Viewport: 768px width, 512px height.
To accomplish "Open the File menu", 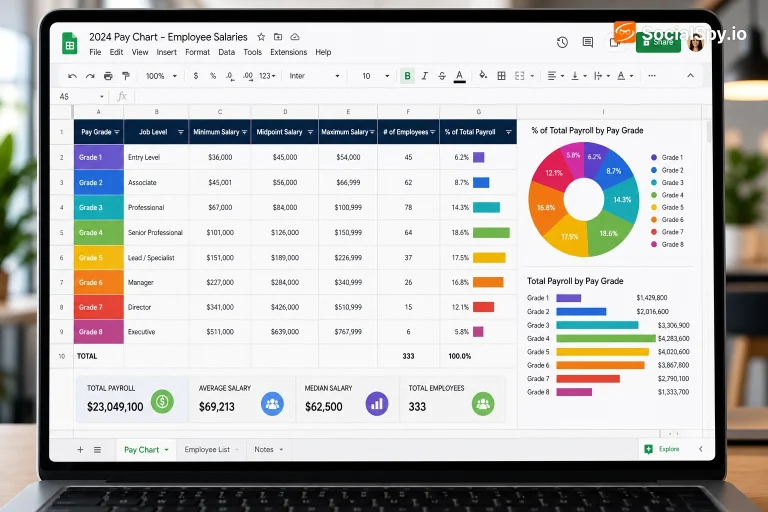I will 95,52.
